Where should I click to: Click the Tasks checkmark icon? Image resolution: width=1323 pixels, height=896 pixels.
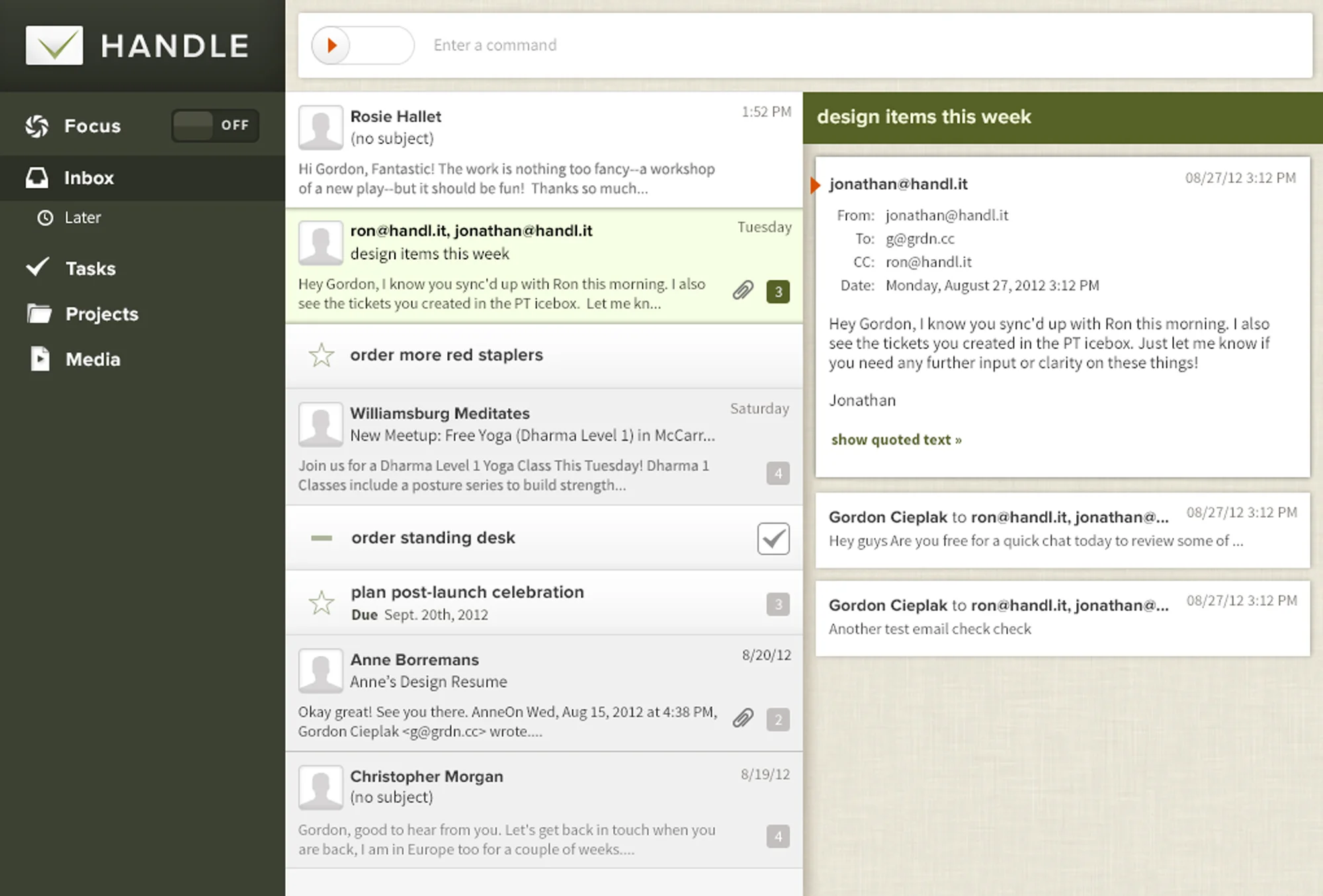38,266
